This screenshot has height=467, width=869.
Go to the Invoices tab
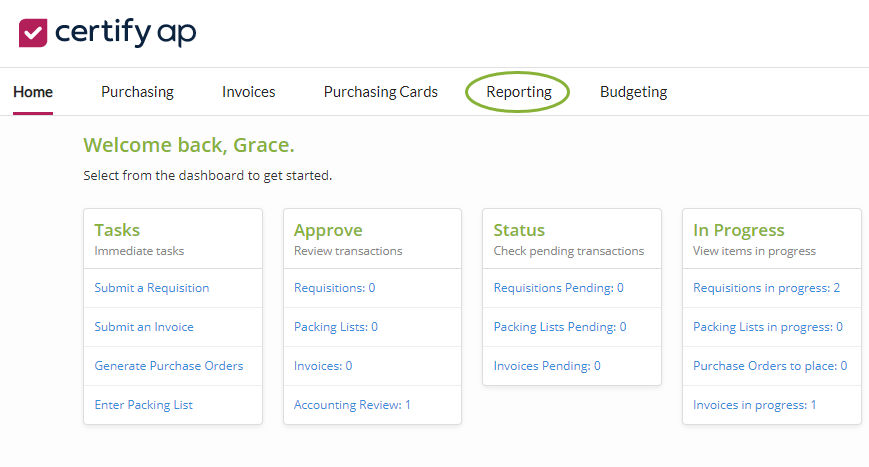(x=248, y=92)
